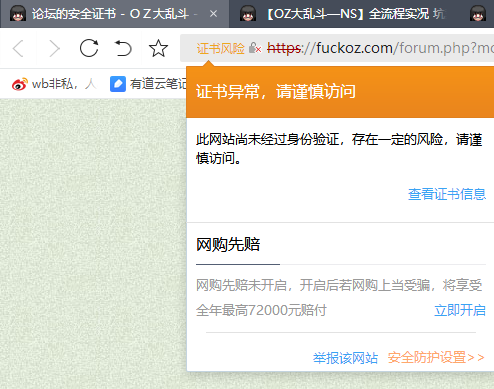The width and height of the screenshot is (494, 389).
Task: Click the 全年最高72000元赔付 text
Action: pos(261,310)
